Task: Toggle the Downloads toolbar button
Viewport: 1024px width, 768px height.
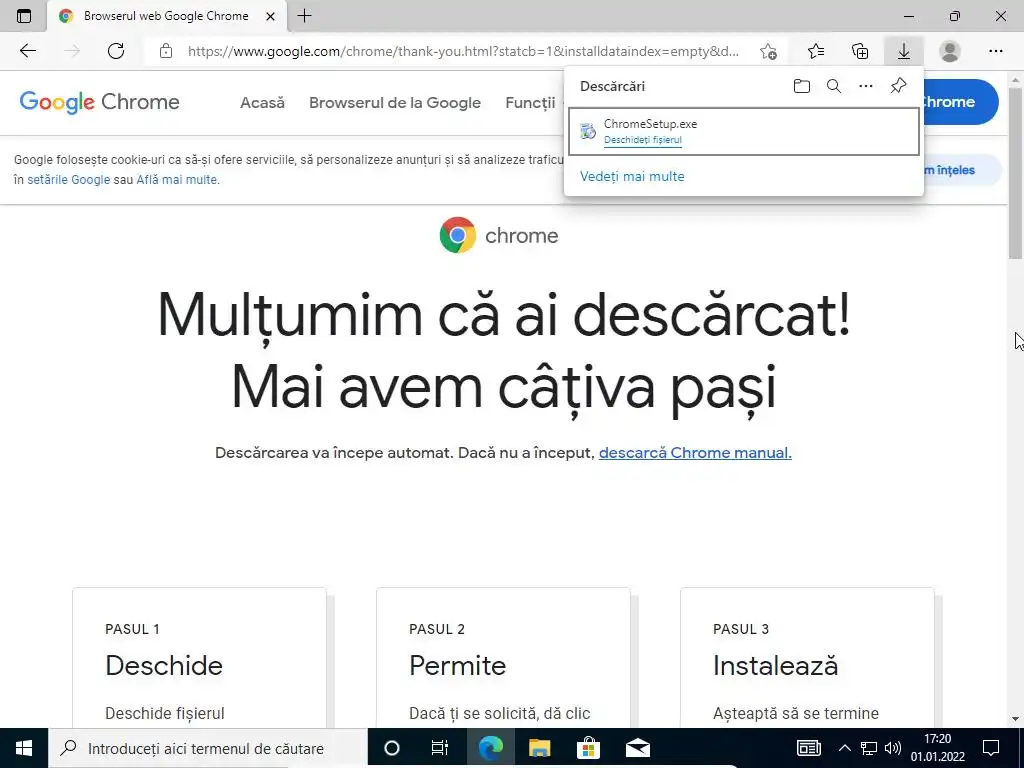Action: pos(904,51)
